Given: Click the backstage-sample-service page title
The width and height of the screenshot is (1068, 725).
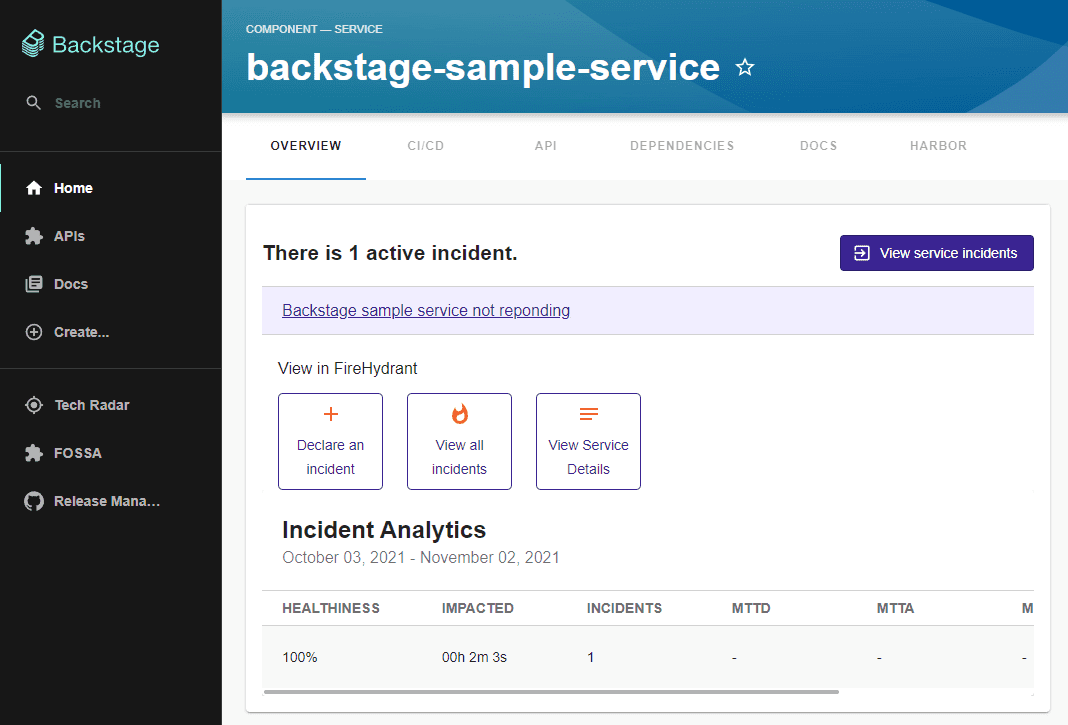Looking at the screenshot, I should [x=483, y=67].
